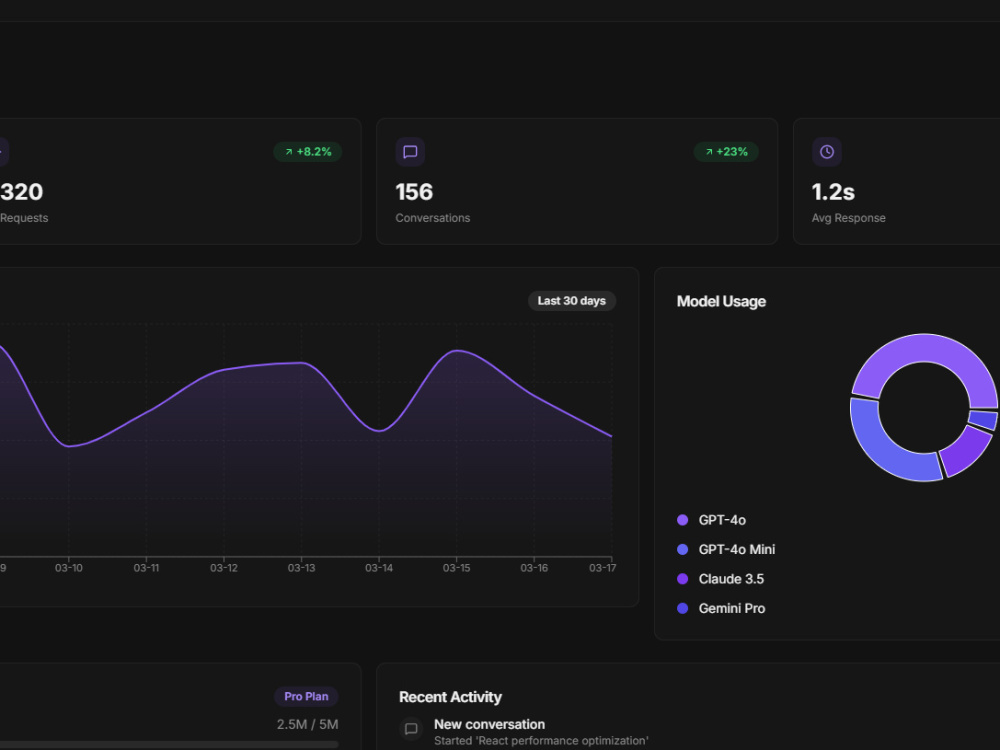Click the GPT-4o legend label
This screenshot has height=750, width=1000.
pyautogui.click(x=722, y=520)
